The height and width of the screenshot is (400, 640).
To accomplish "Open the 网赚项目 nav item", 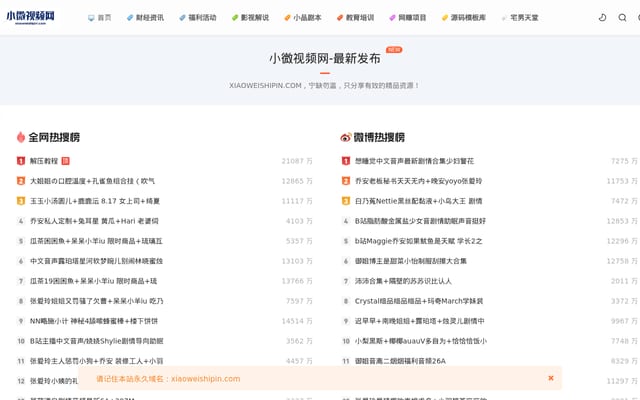I will coord(408,18).
